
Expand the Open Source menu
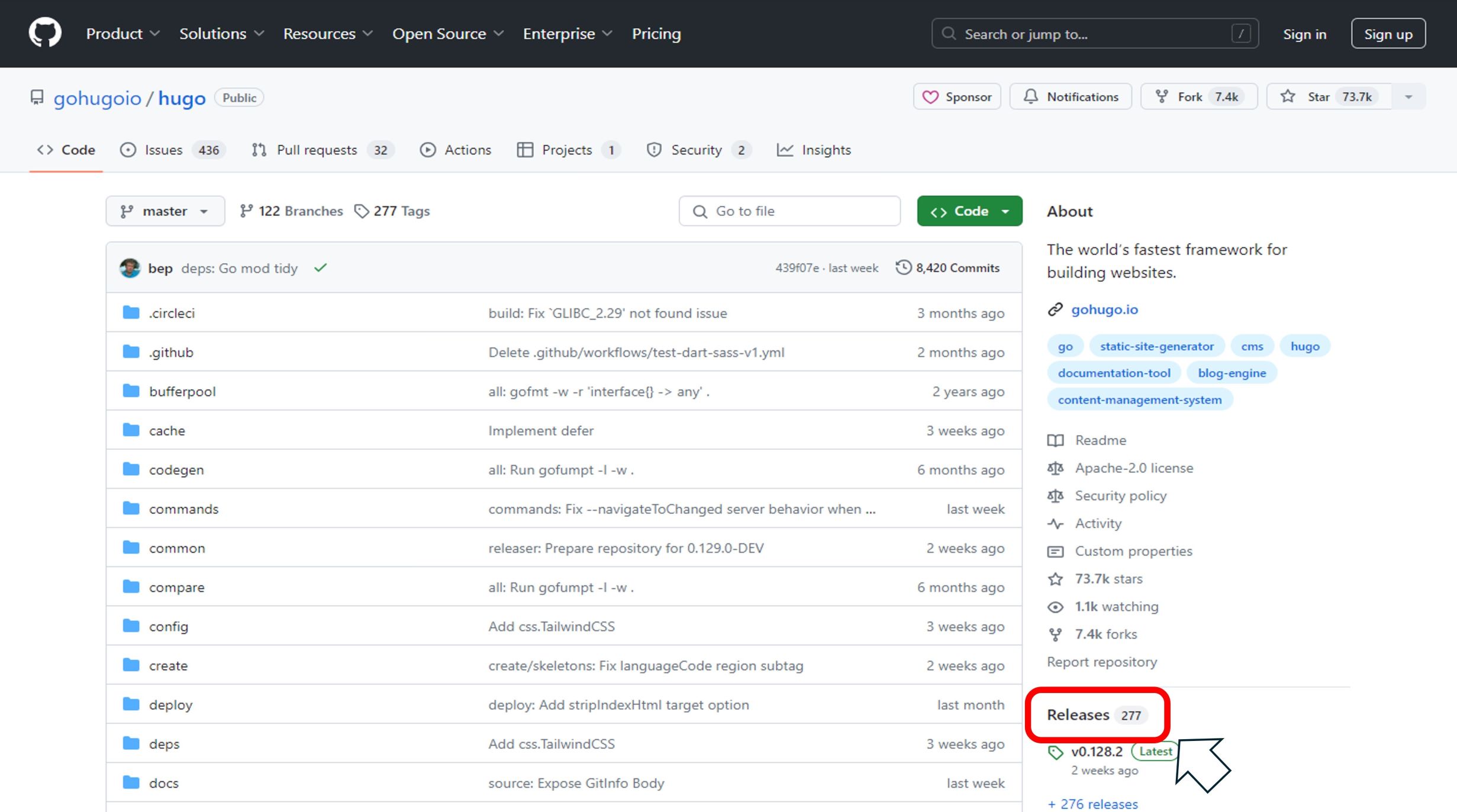448,34
